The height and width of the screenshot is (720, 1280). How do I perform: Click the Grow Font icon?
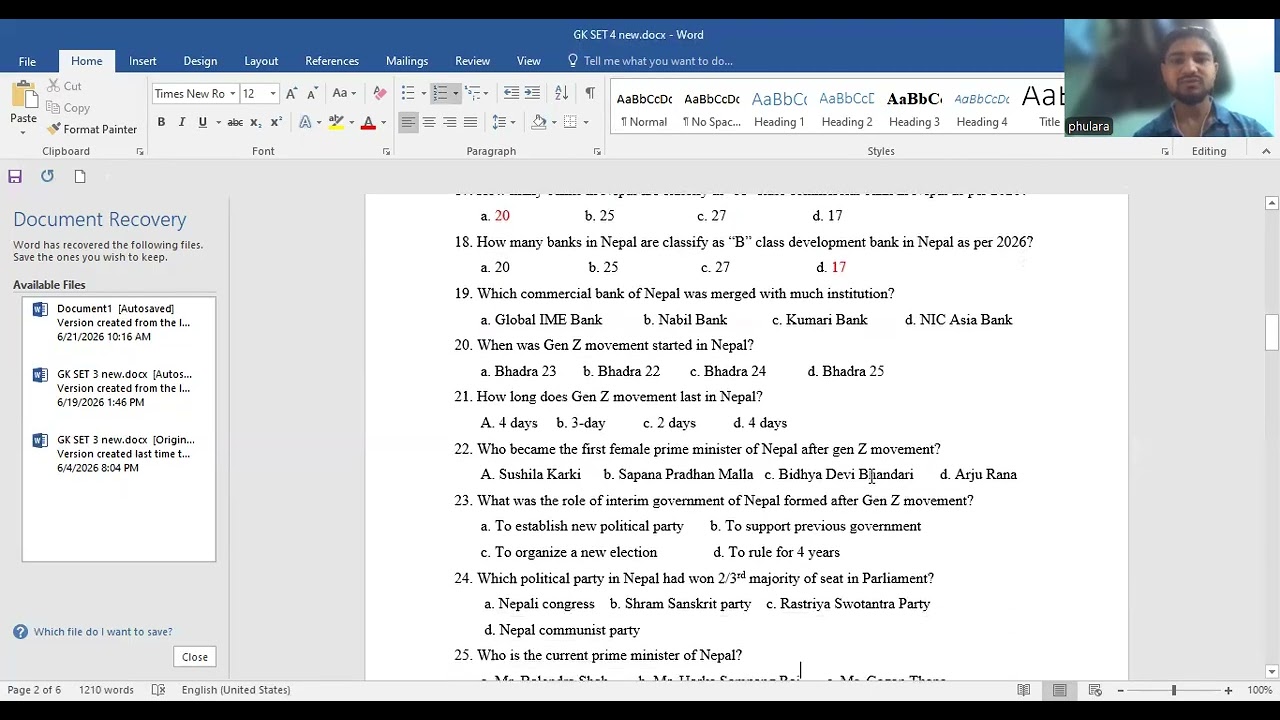tap(291, 93)
